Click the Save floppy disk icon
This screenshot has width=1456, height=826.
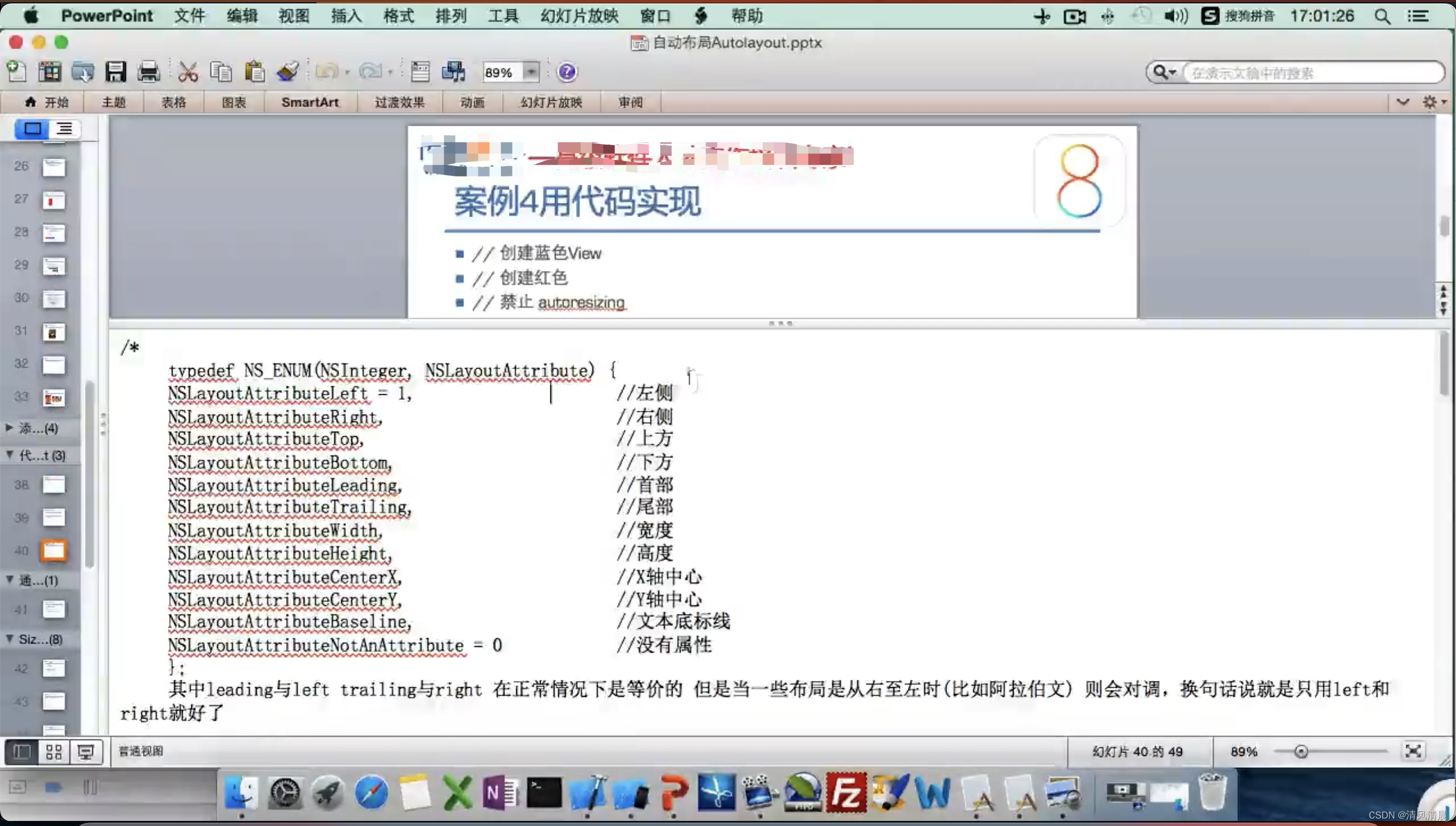pos(116,72)
